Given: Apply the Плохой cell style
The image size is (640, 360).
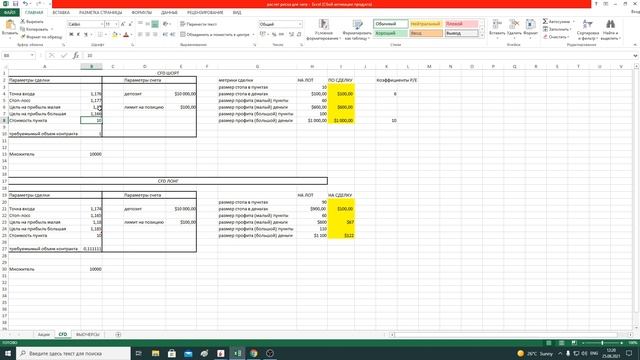Looking at the screenshot, I should click(x=461, y=24).
